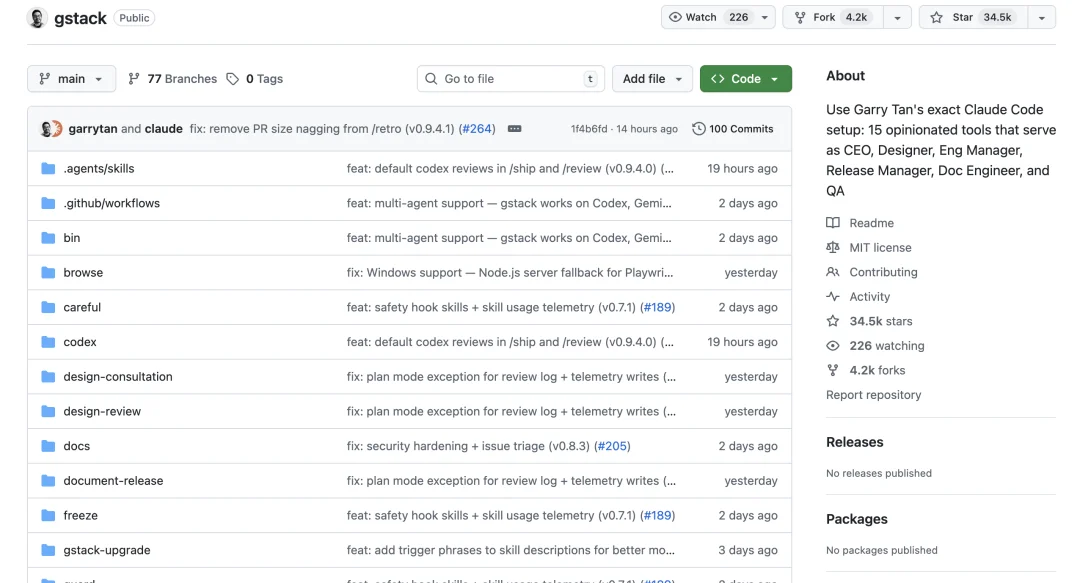Click the Watch eye icon
The image size is (1080, 583).
675,18
